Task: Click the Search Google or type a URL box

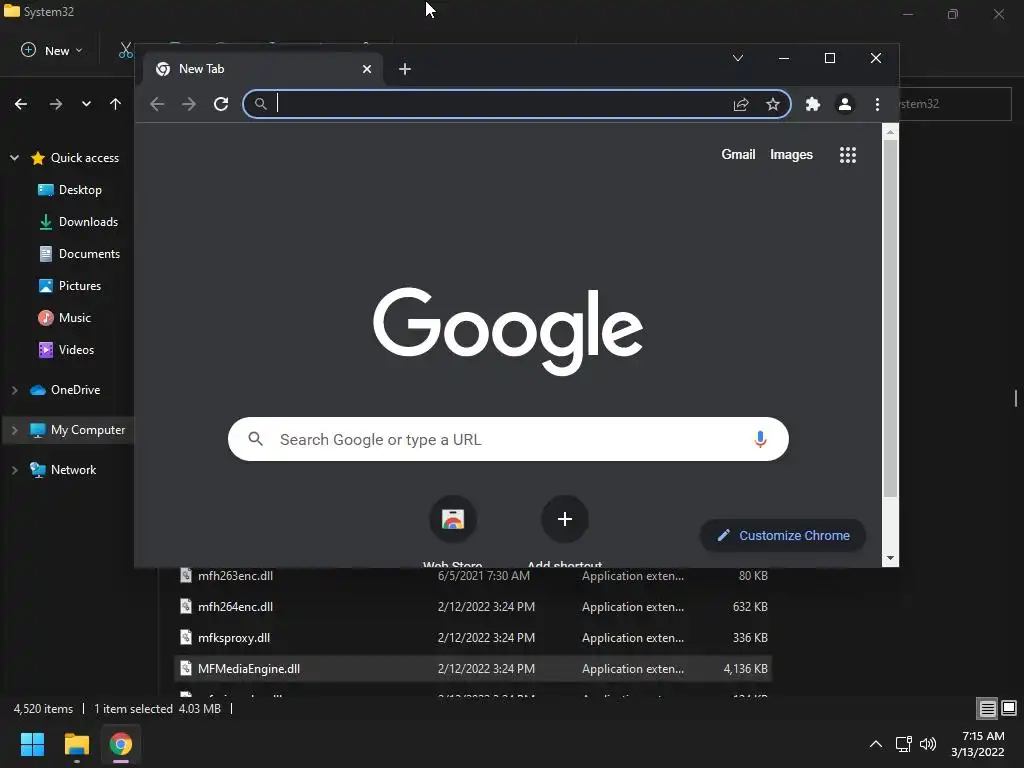Action: 508,439
